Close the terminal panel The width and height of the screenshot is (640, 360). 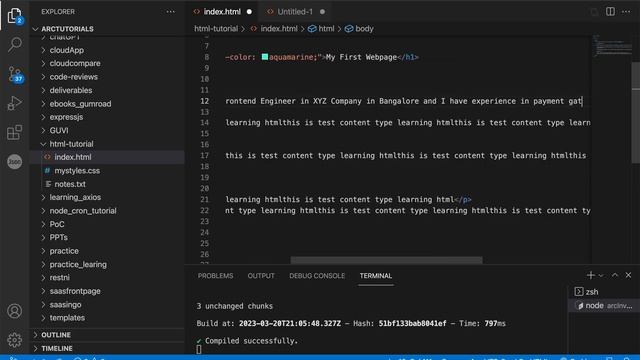pos(629,275)
